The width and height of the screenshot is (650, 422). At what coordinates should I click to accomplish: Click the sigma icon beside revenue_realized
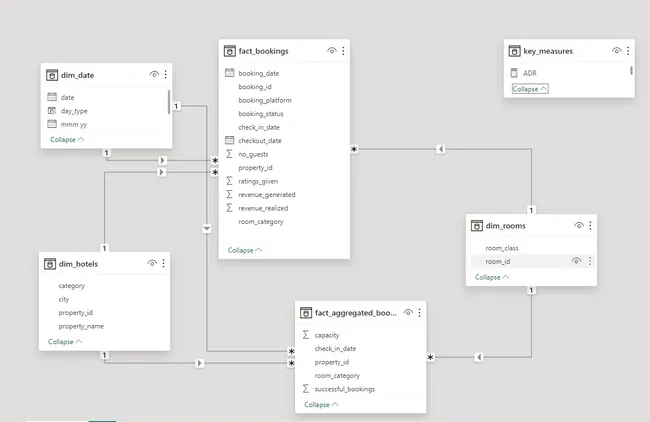click(x=229, y=208)
